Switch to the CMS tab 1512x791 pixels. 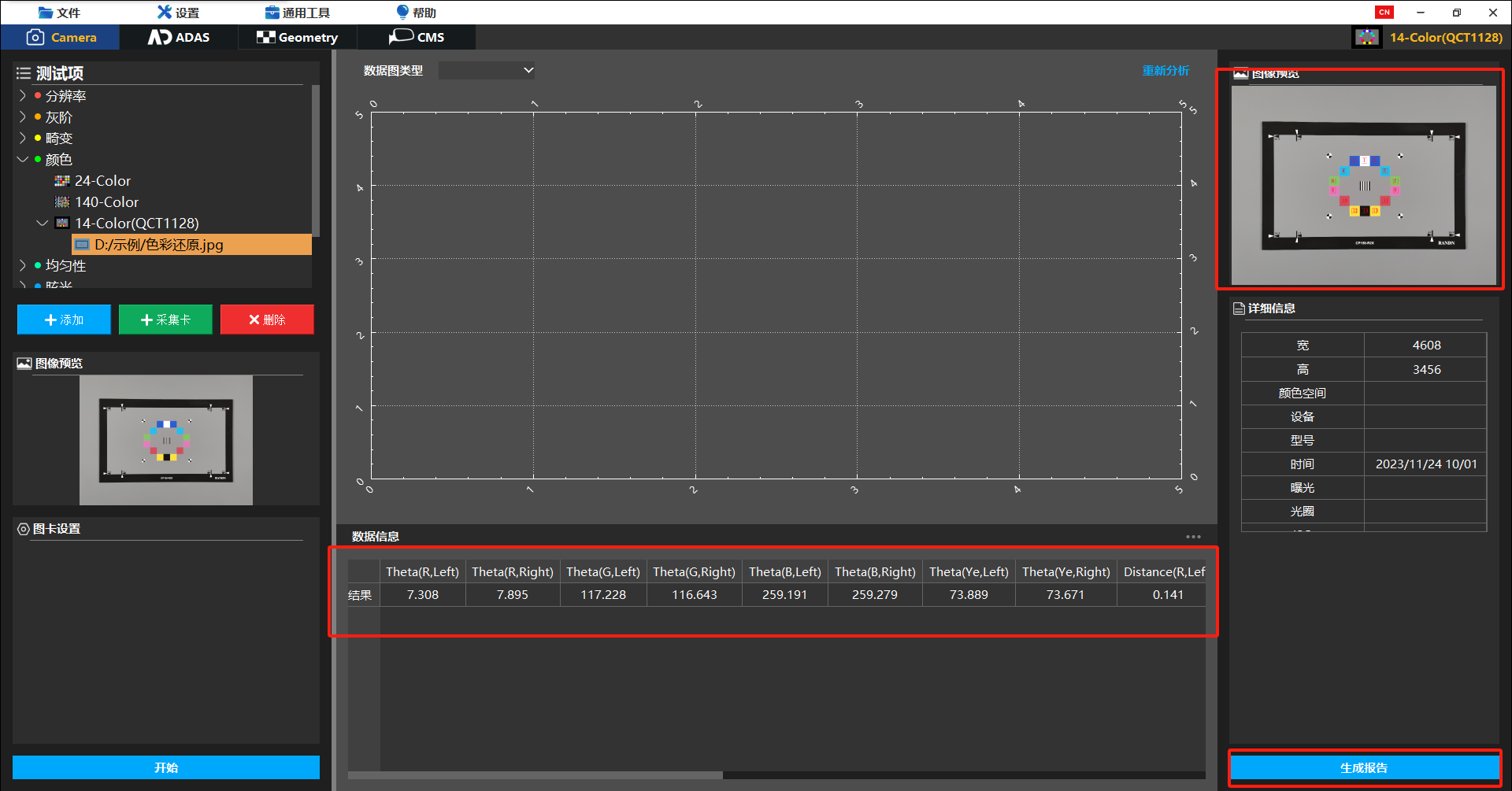[x=417, y=37]
